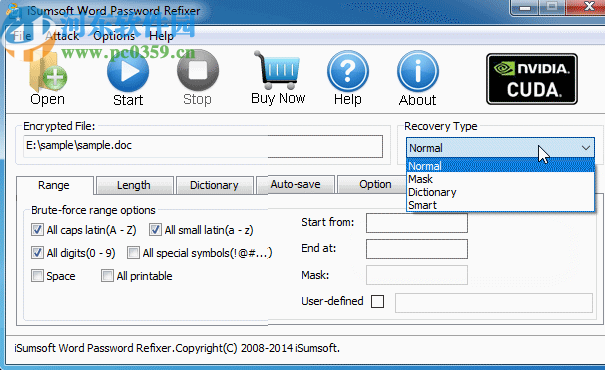The height and width of the screenshot is (370, 605).
Task: Switch to the Length tab
Action: click(x=134, y=185)
